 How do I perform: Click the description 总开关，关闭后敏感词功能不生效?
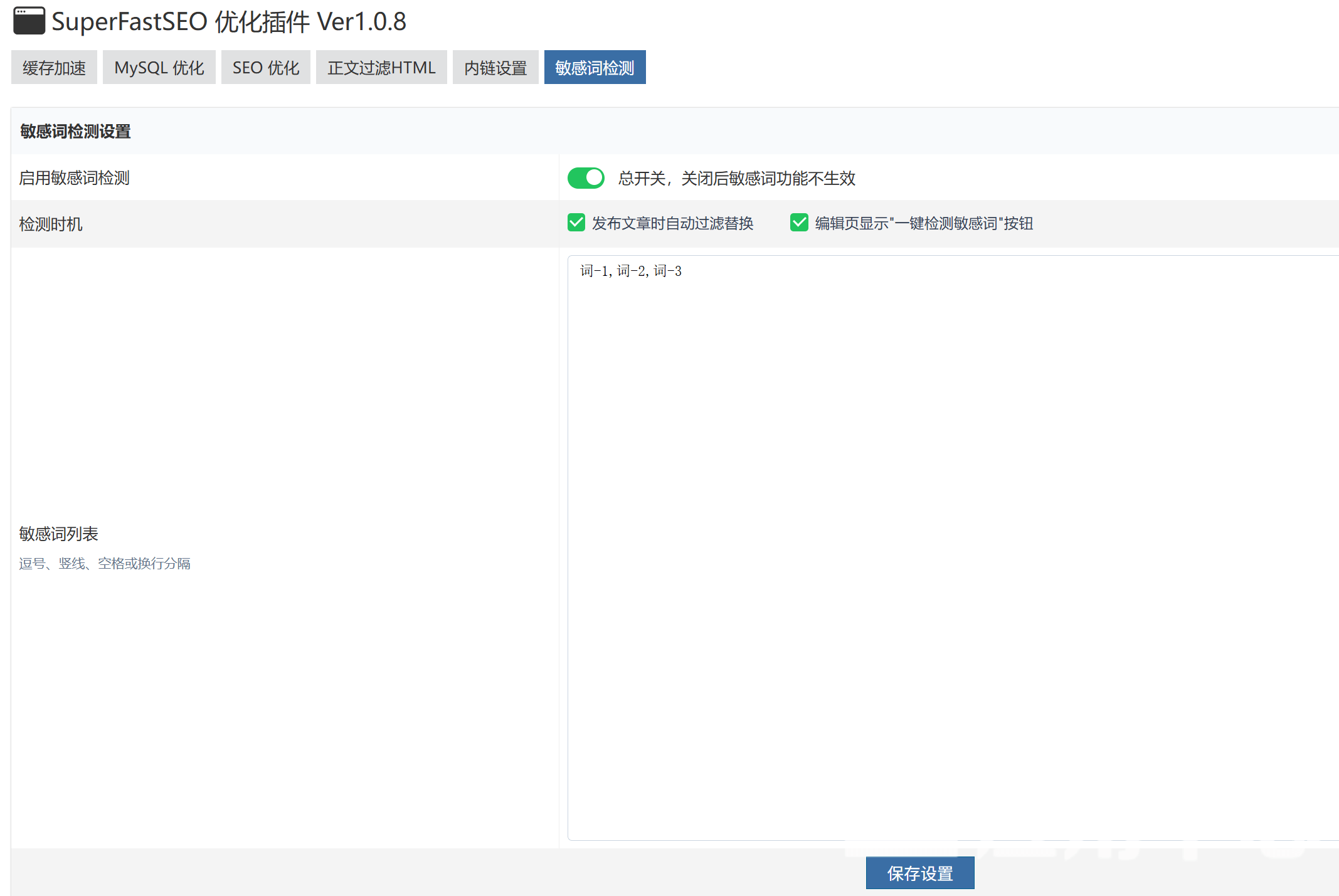737,178
